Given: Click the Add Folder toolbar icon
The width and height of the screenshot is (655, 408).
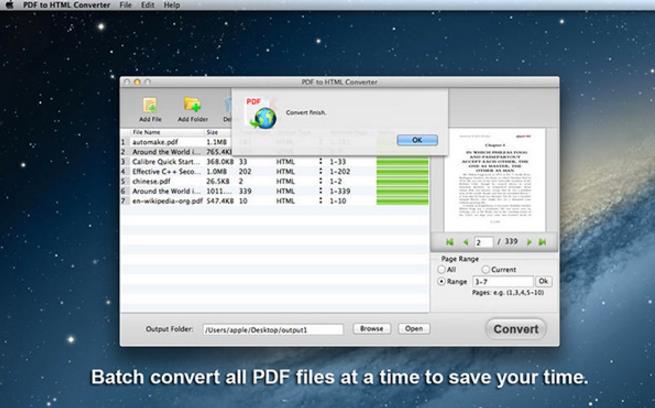Looking at the screenshot, I should point(192,104).
